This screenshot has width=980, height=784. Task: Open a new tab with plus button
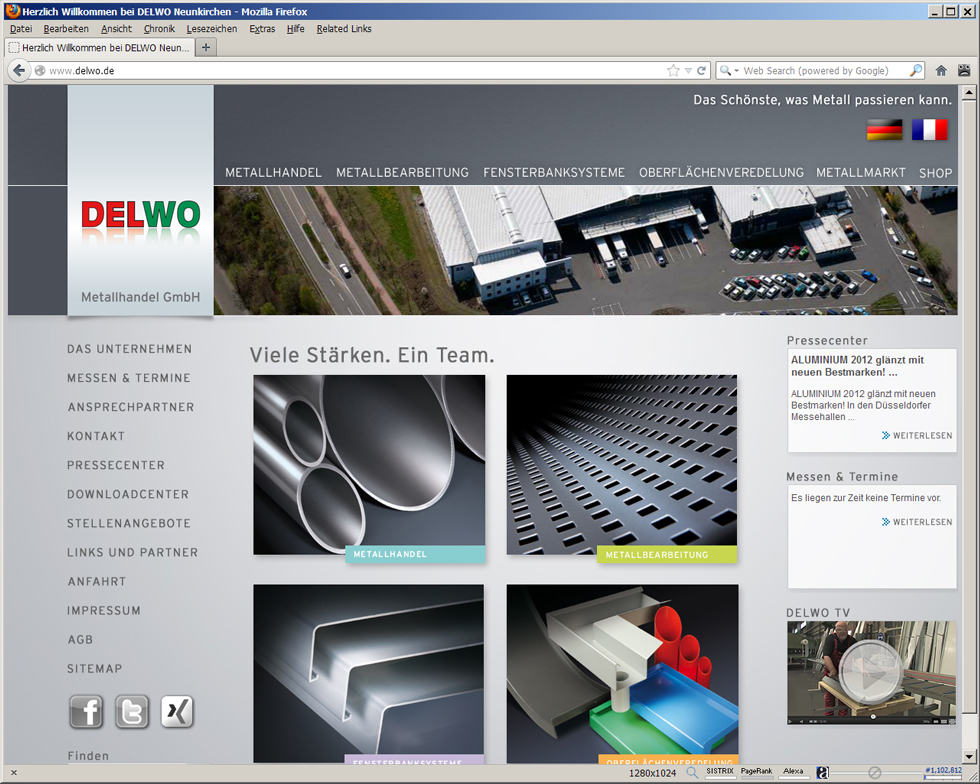[x=206, y=48]
